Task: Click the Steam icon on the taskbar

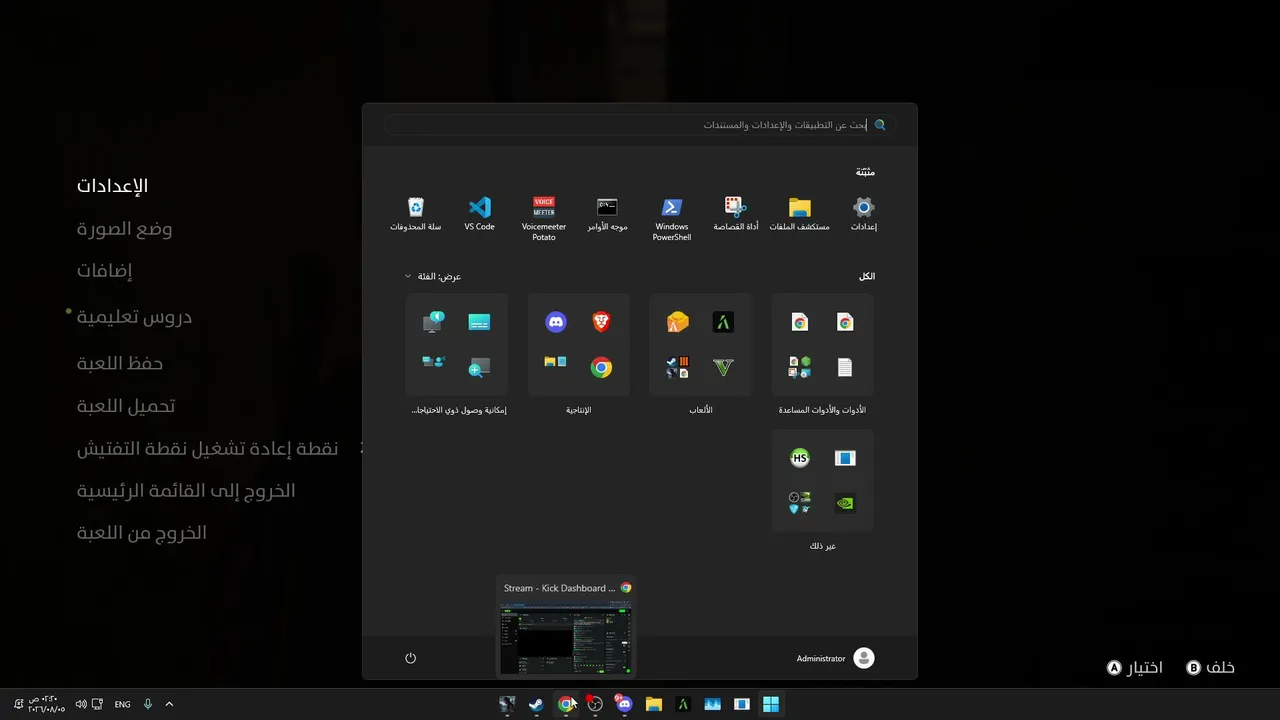Action: [x=537, y=704]
